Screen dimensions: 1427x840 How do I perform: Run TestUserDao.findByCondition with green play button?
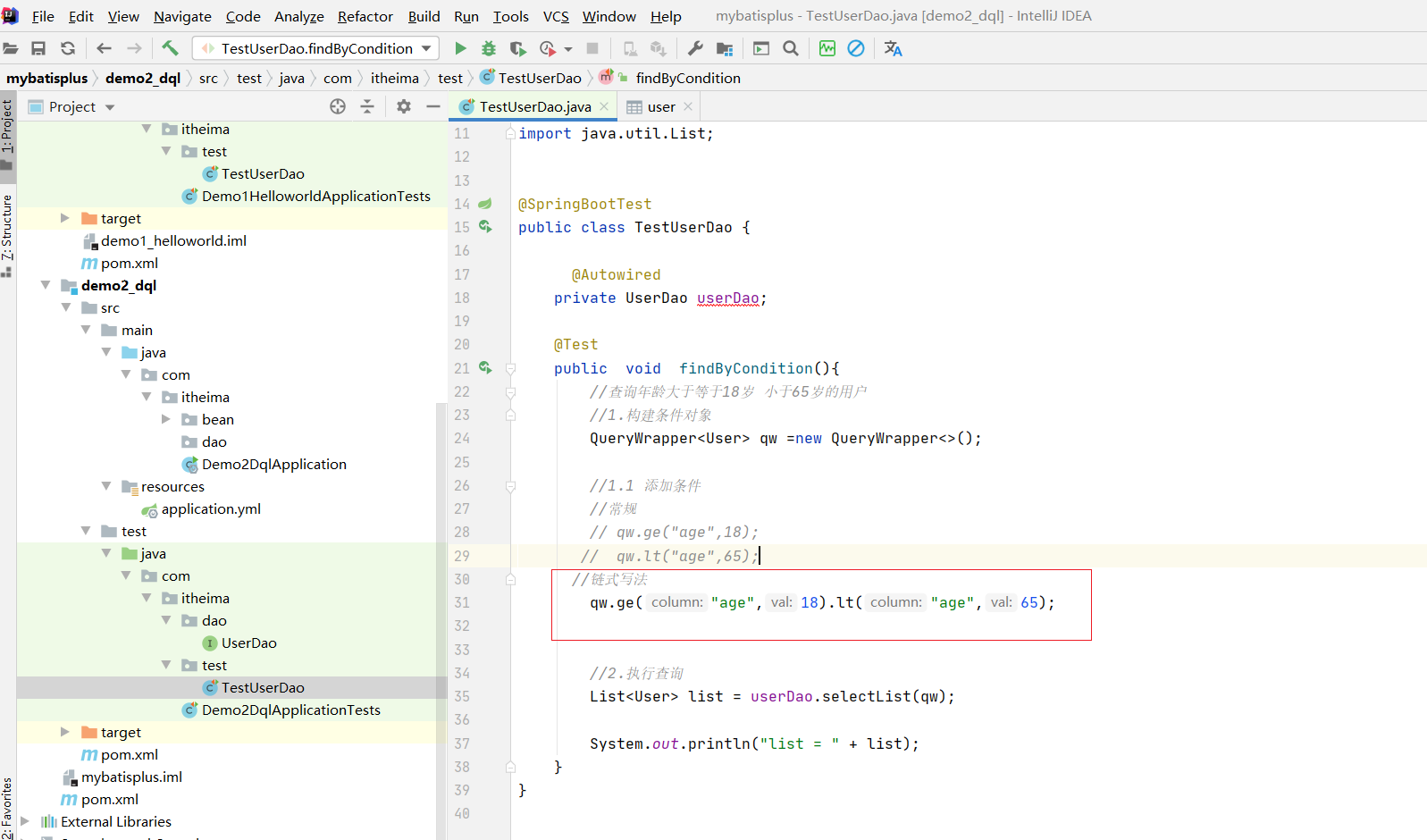tap(460, 48)
